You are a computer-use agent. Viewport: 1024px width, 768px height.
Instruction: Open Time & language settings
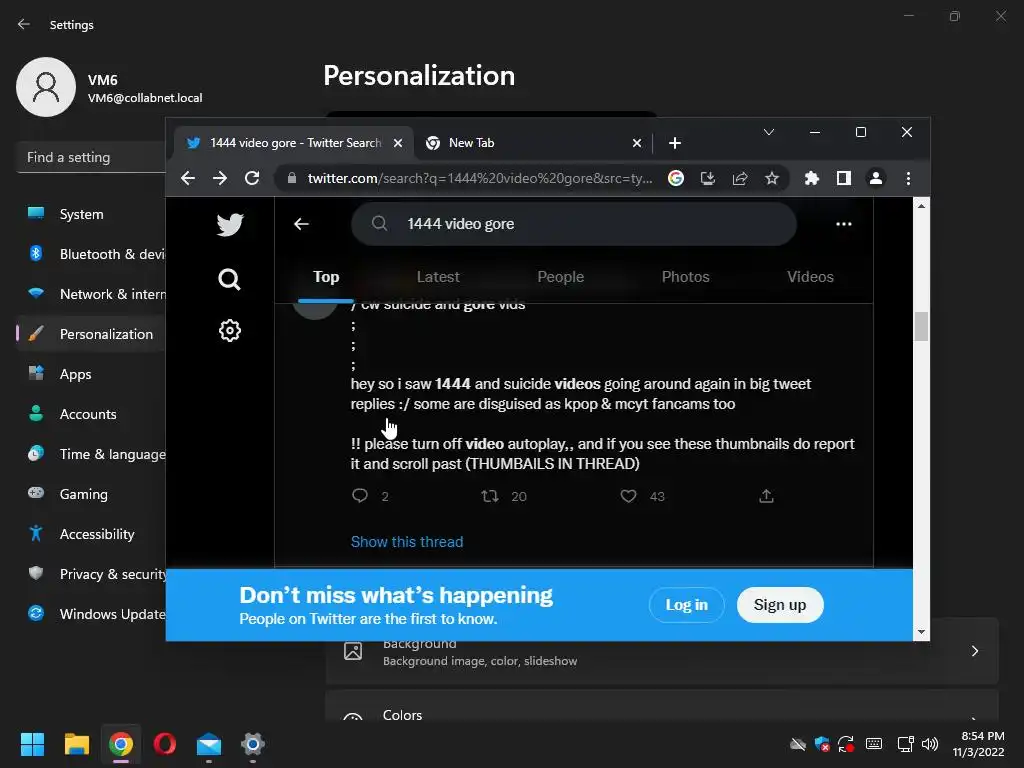pyautogui.click(x=91, y=454)
